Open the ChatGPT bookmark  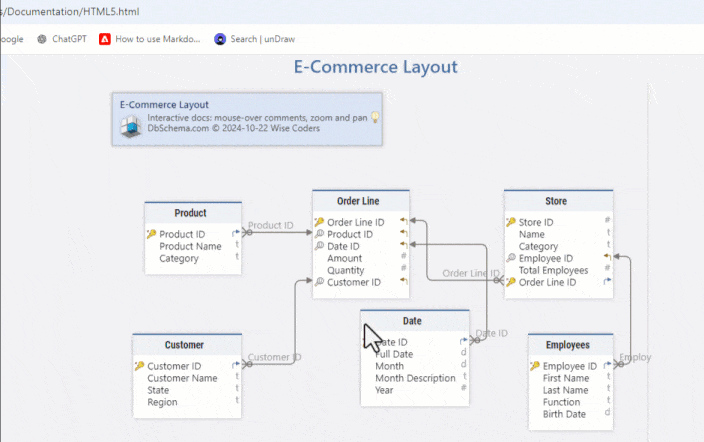[x=62, y=39]
